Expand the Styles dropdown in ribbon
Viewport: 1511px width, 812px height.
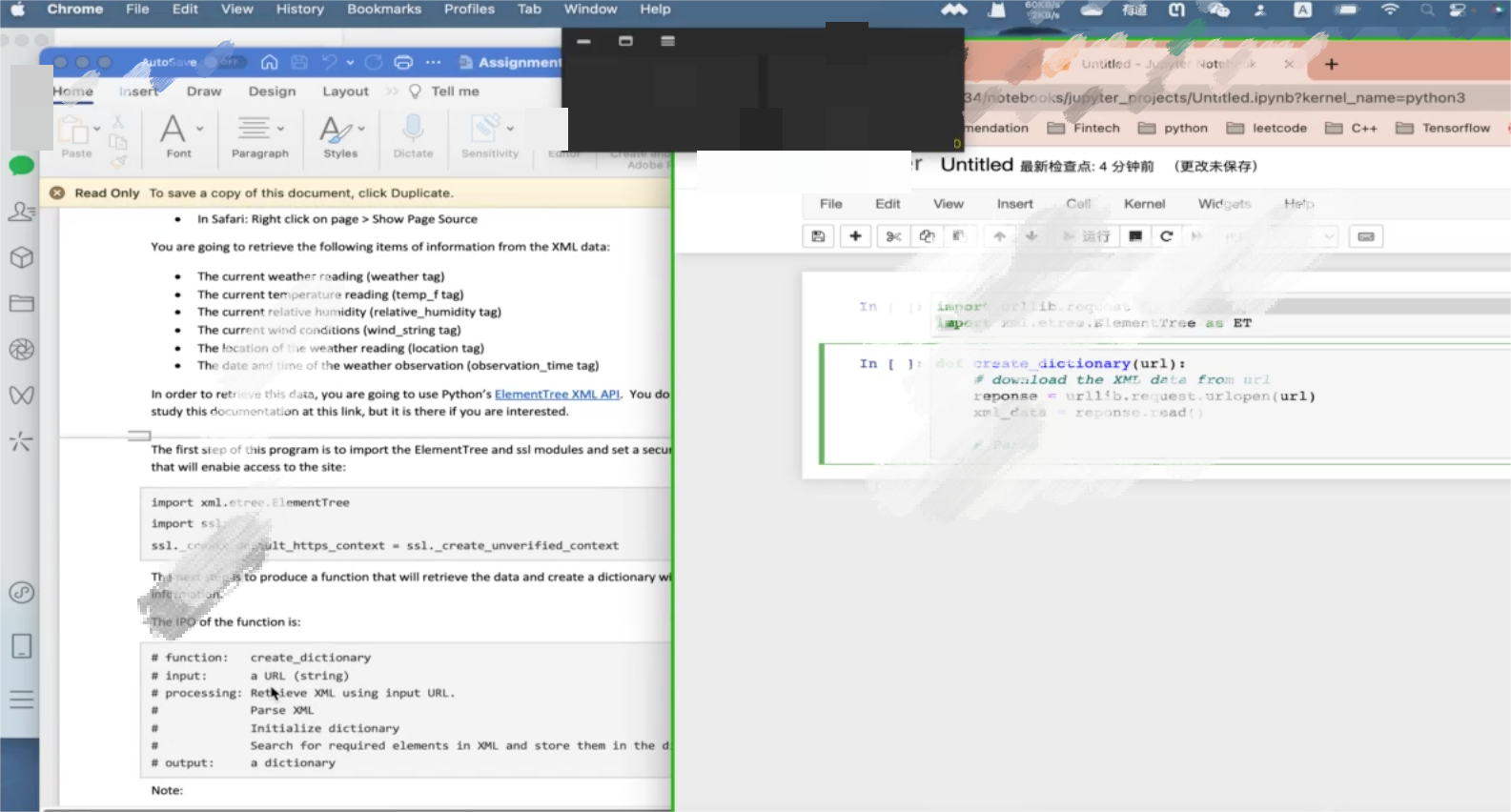361,129
